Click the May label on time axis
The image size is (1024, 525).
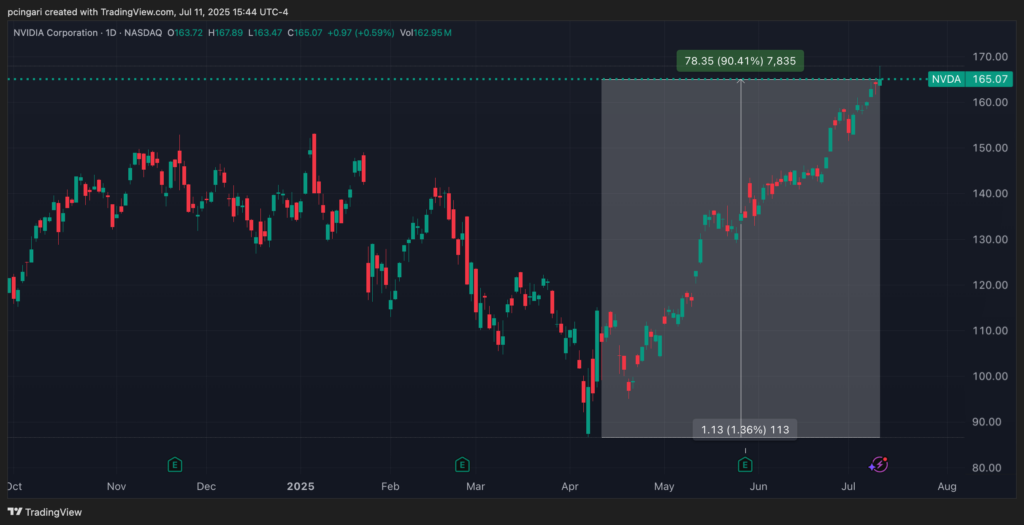(x=664, y=487)
